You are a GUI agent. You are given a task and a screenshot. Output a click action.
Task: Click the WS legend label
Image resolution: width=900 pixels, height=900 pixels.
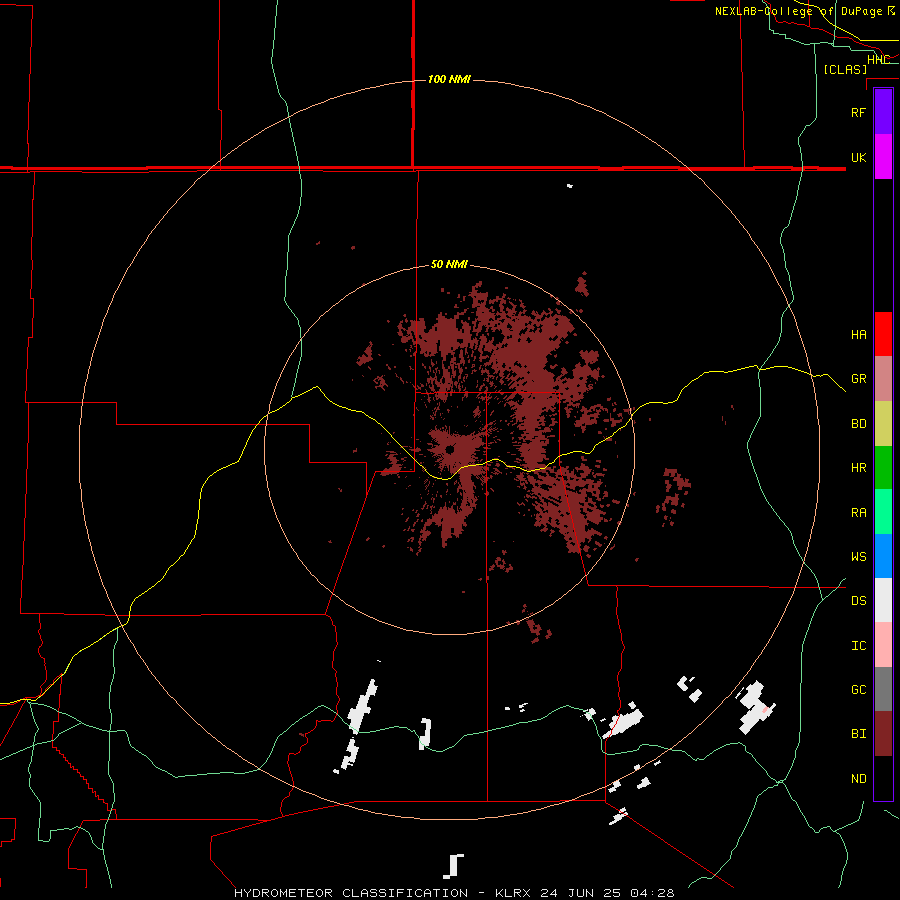point(858,556)
